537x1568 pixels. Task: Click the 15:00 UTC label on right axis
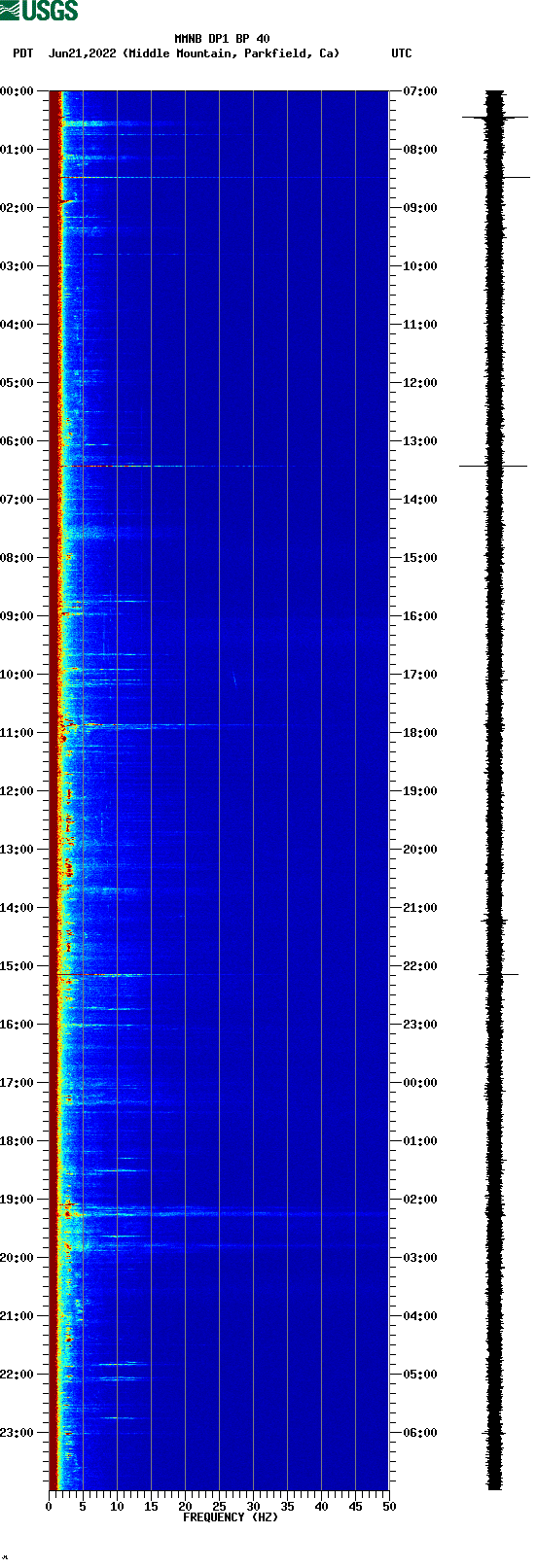click(x=420, y=558)
